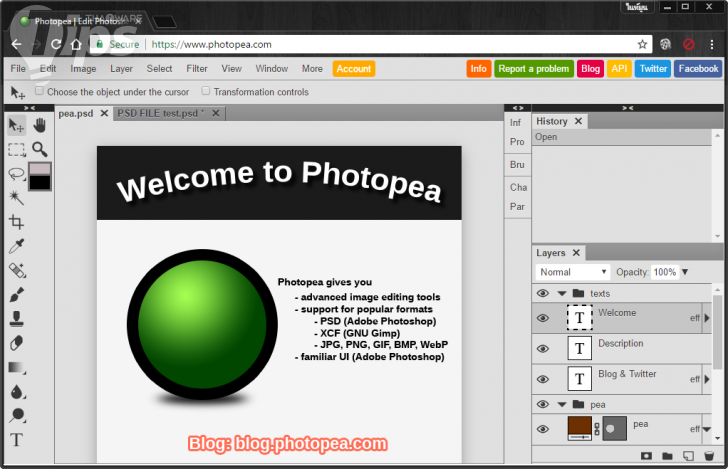
Task: Hide the Welcome text layer
Action: (x=543, y=318)
